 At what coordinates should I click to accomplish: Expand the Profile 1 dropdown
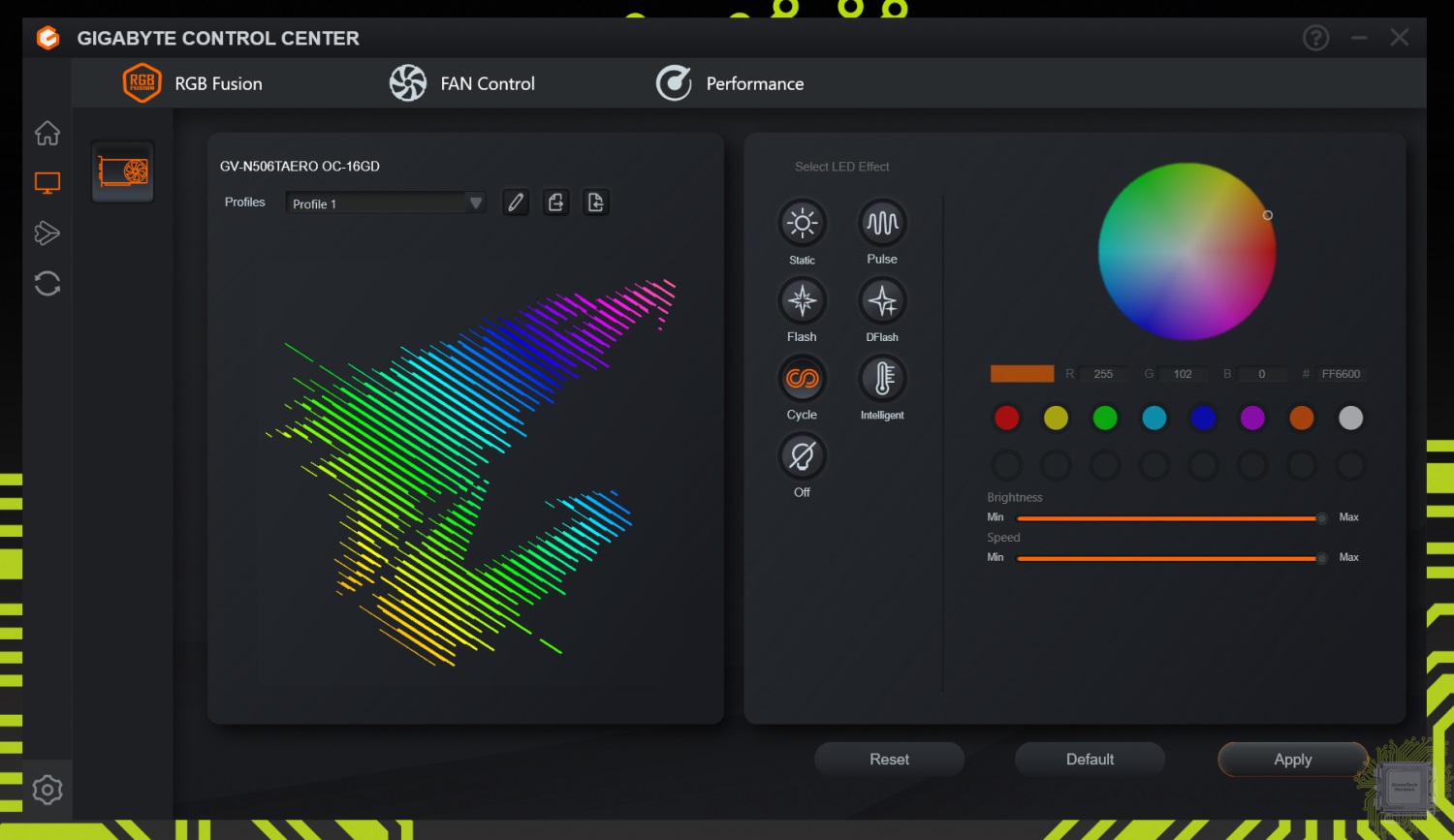coord(386,203)
